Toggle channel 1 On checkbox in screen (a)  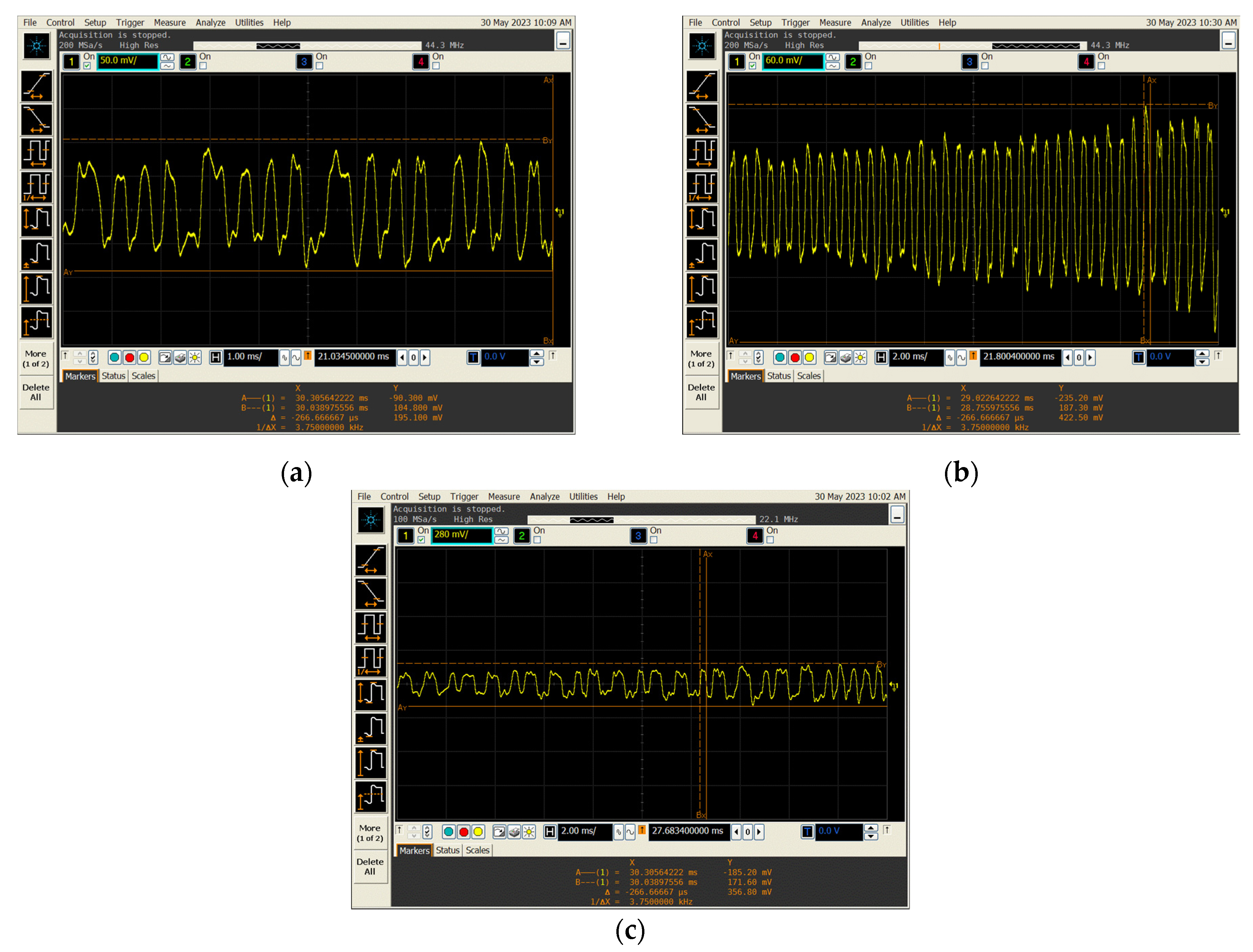tap(87, 66)
